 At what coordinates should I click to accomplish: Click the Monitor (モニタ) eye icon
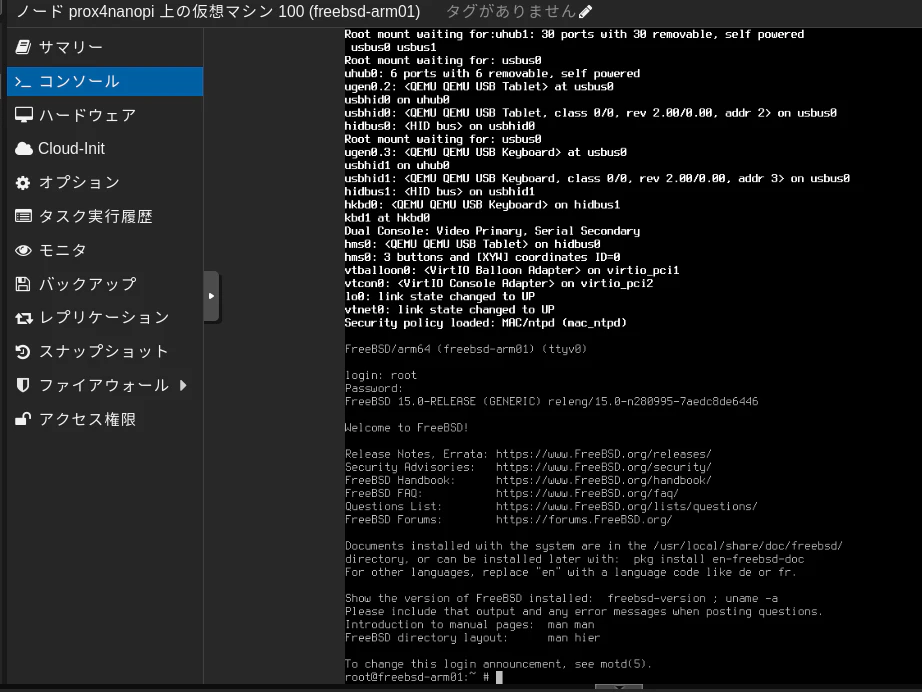(24, 250)
